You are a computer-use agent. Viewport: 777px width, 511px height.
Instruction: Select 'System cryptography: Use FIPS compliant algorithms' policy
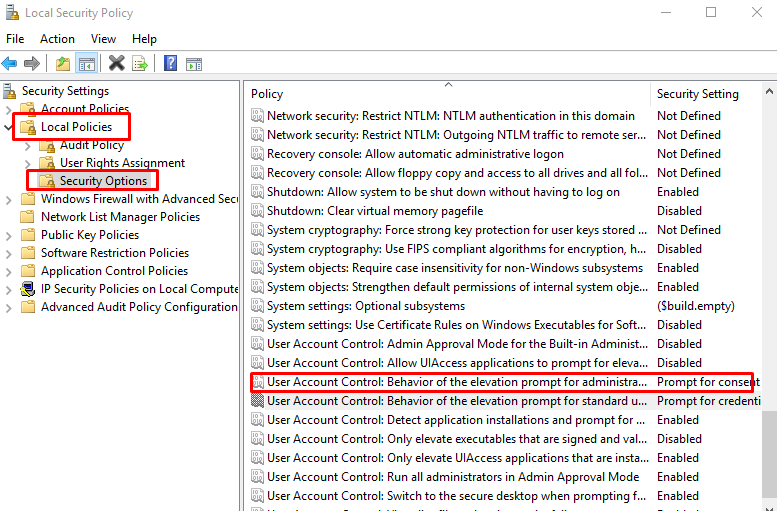[456, 249]
